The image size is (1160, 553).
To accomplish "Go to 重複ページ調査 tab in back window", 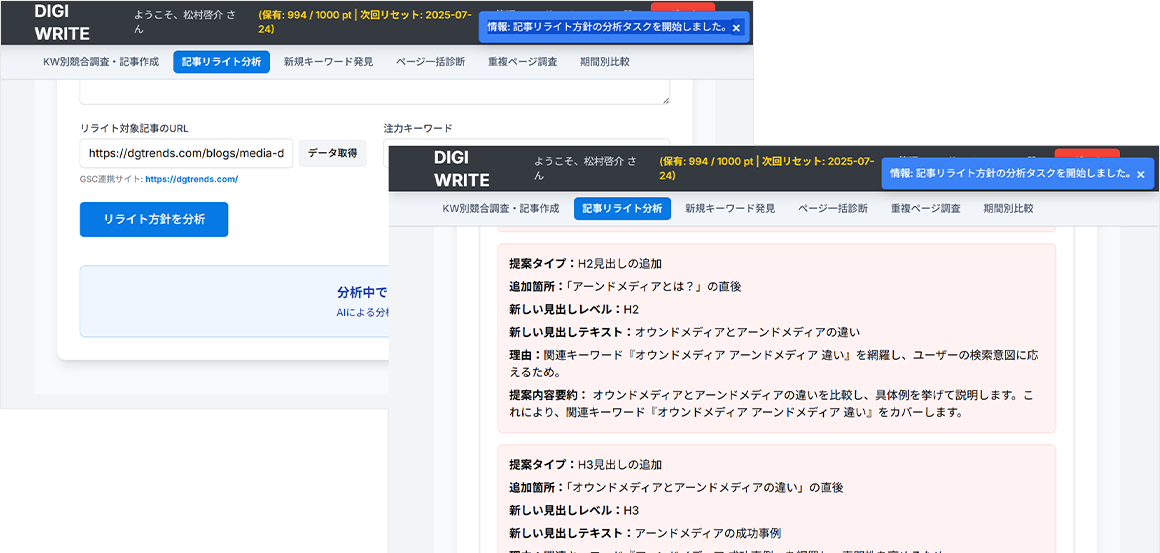I will pos(522,62).
